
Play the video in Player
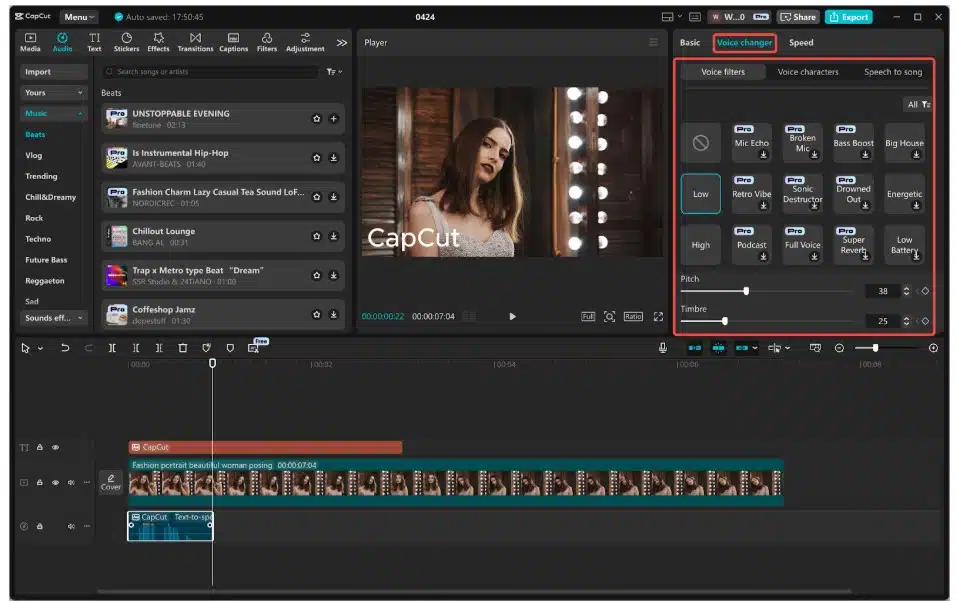pyautogui.click(x=512, y=316)
